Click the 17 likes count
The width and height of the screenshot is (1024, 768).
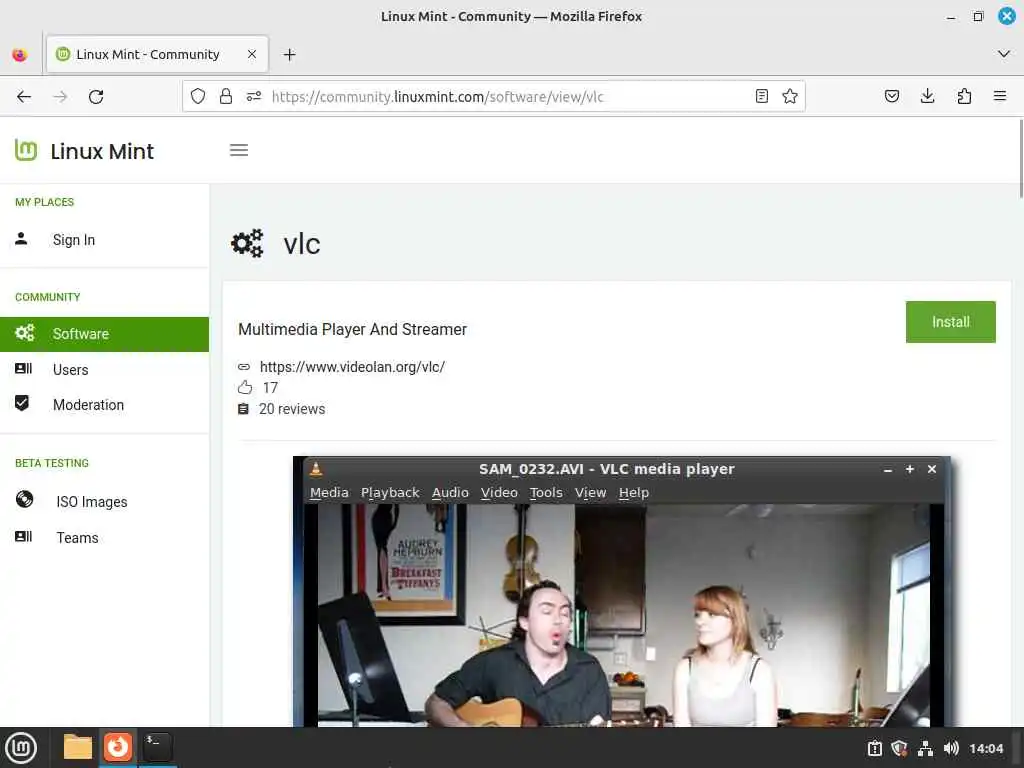(x=270, y=388)
